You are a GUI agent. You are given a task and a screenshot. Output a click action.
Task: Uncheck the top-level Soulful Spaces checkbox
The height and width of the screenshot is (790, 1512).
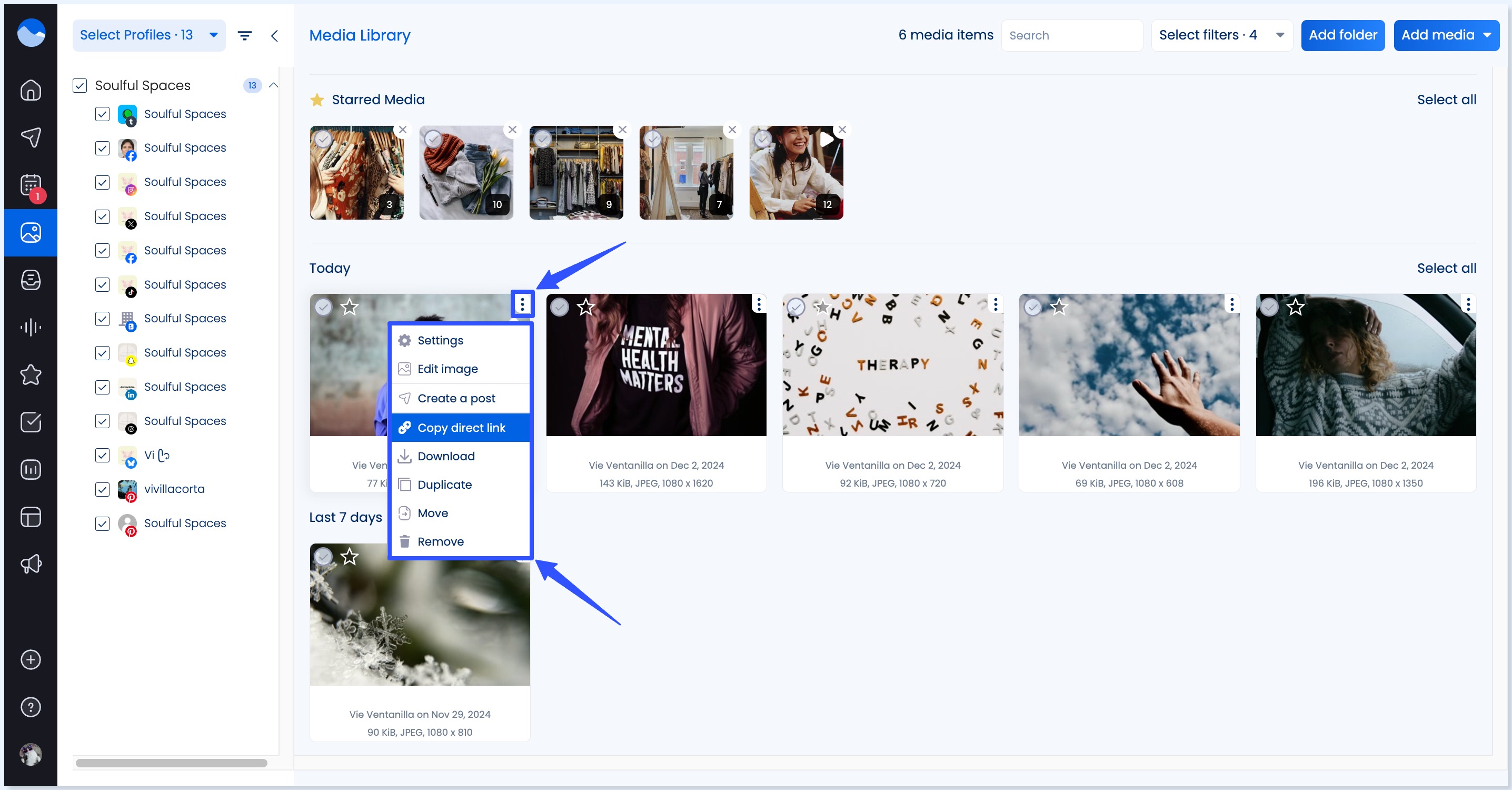coord(79,86)
